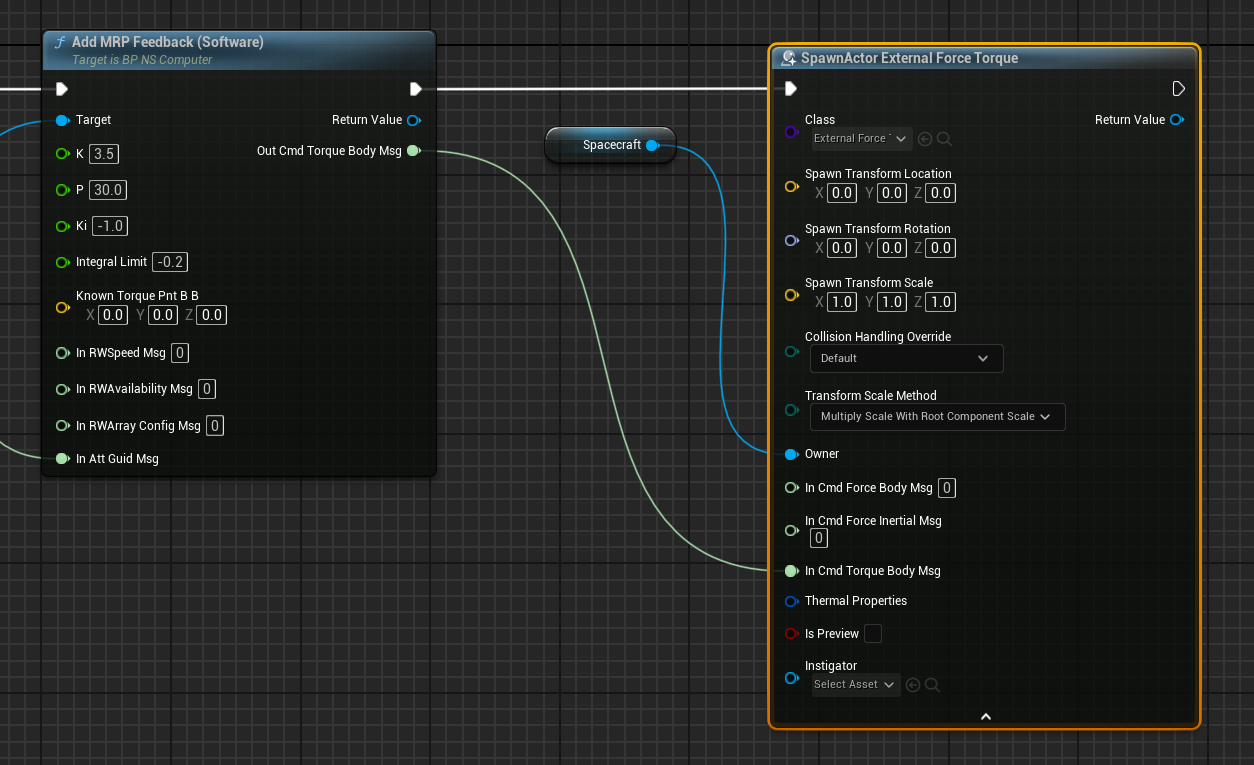Screen dimensions: 1254x765
Task: Click the In Cmd Force Inertial Msg pin
Action: click(x=792, y=530)
